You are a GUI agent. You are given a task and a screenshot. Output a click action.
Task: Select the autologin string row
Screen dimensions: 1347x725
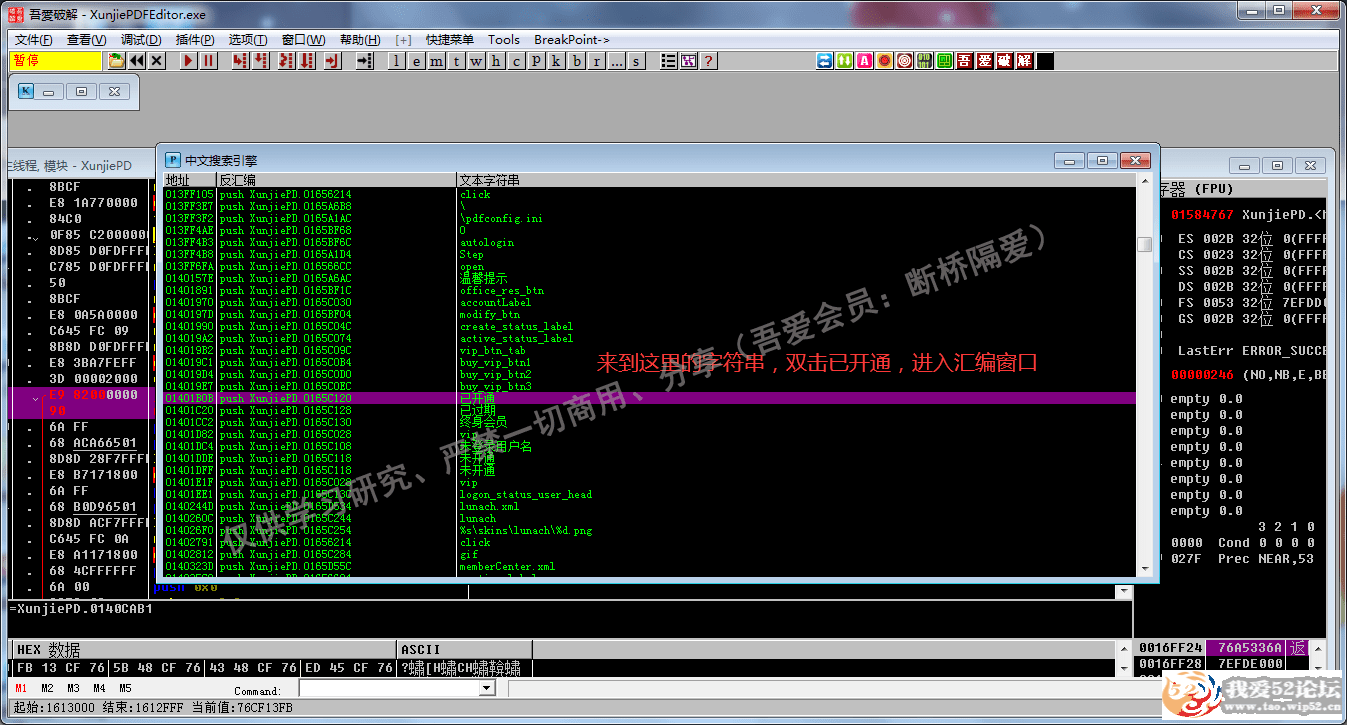[x=650, y=242]
